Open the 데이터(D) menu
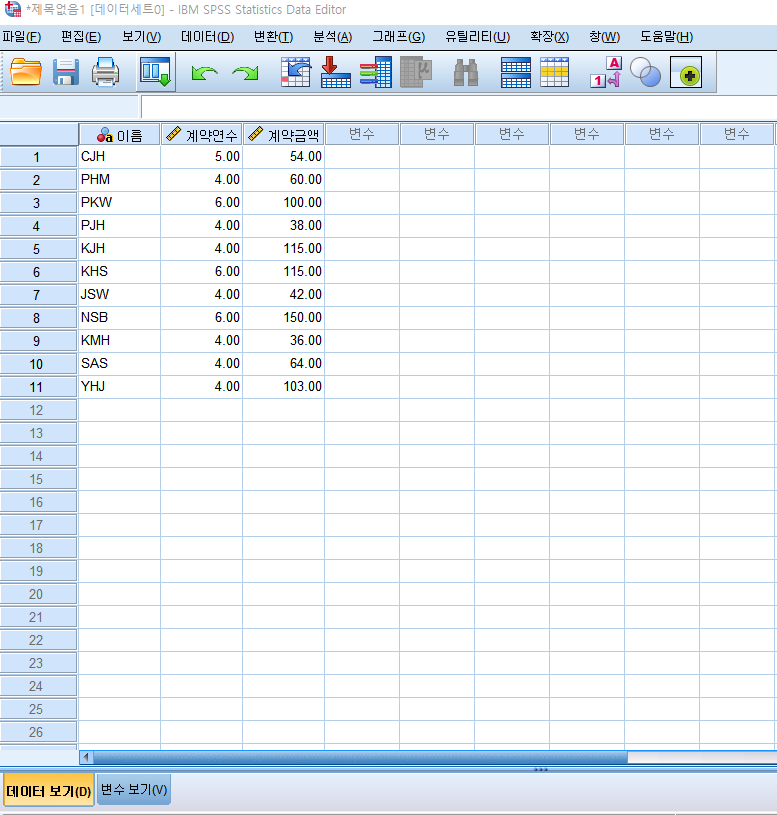777x815 pixels. [207, 37]
